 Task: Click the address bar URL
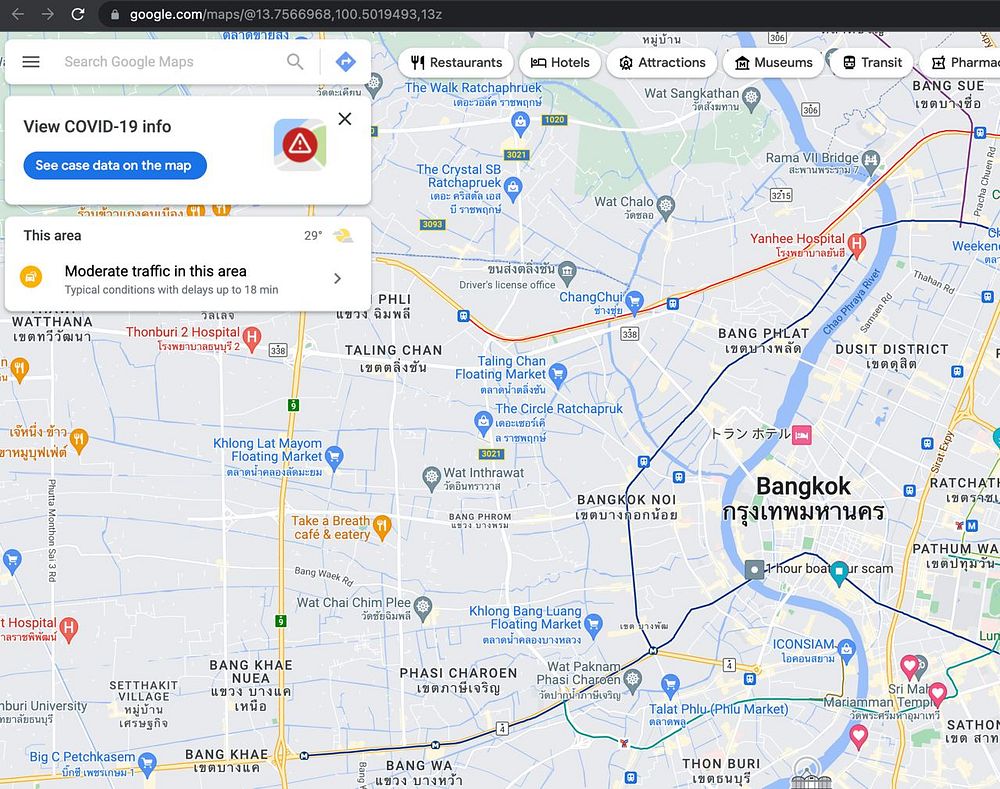tap(286, 14)
